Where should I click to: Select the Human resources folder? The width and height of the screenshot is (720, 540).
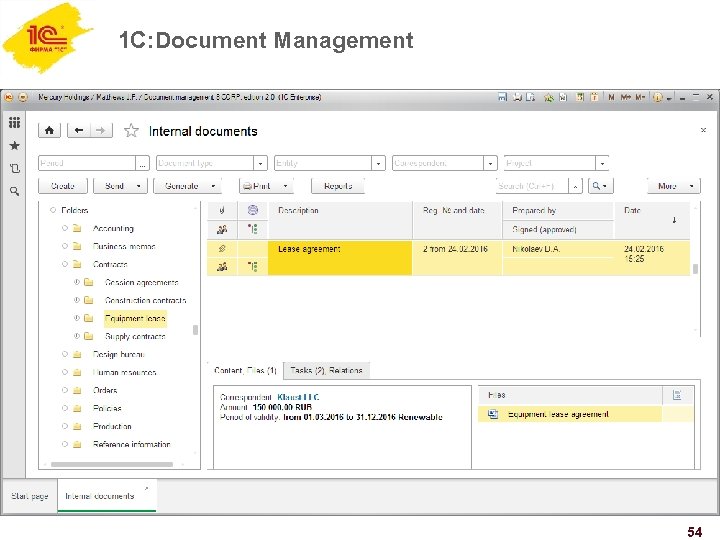coord(124,372)
